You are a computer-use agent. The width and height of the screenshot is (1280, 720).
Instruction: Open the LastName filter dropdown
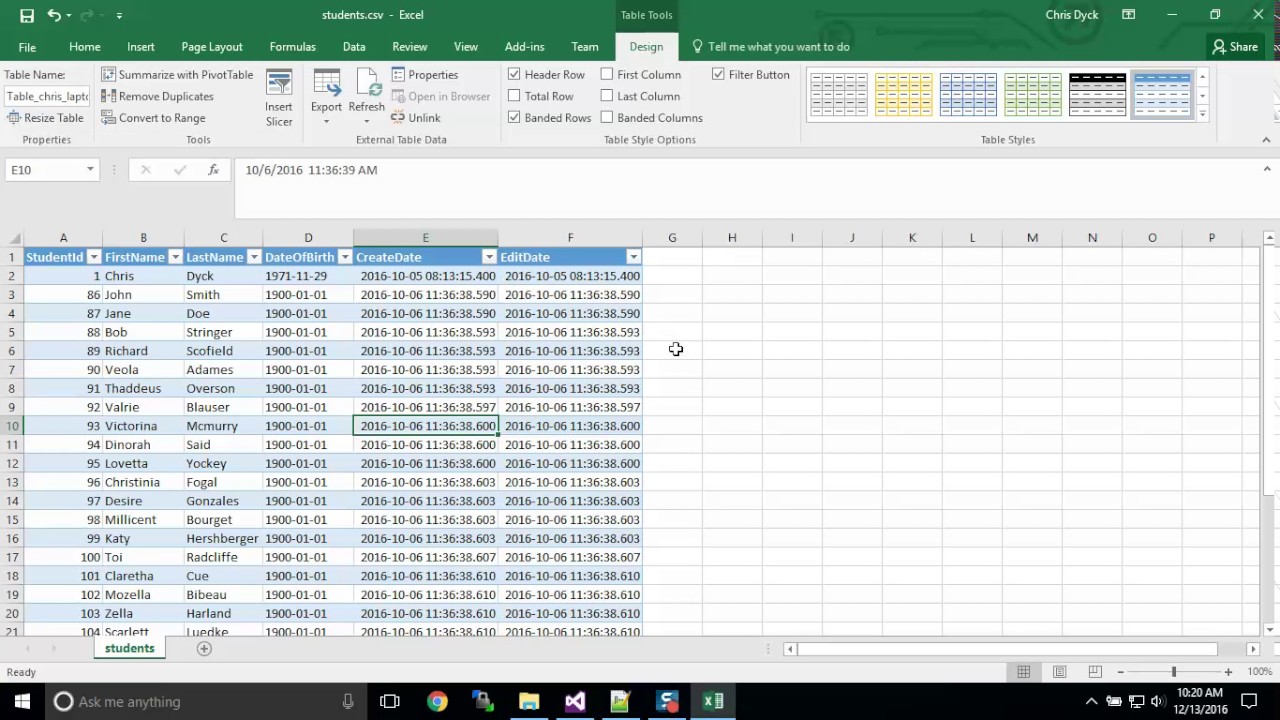pos(254,257)
